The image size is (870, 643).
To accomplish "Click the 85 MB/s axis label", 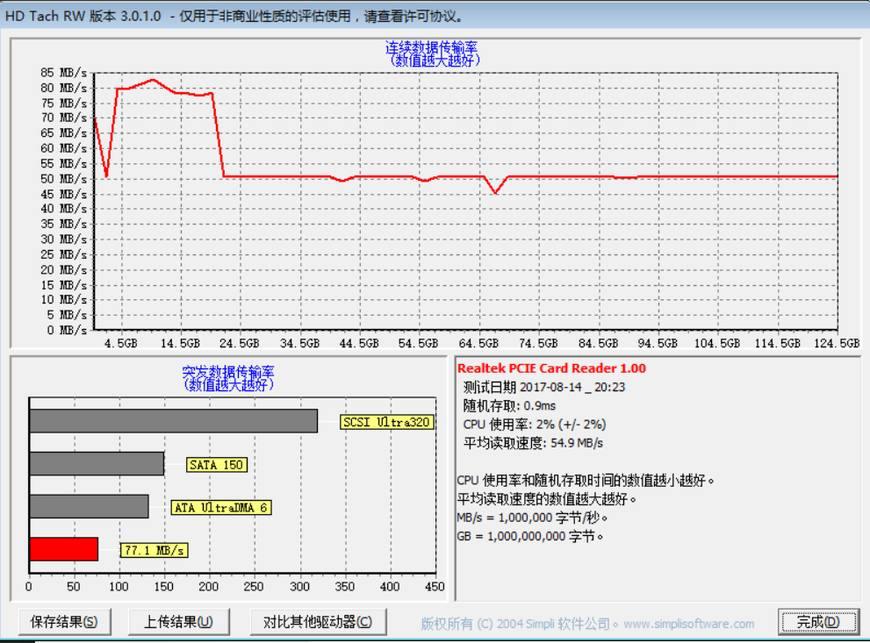I will [x=65, y=72].
